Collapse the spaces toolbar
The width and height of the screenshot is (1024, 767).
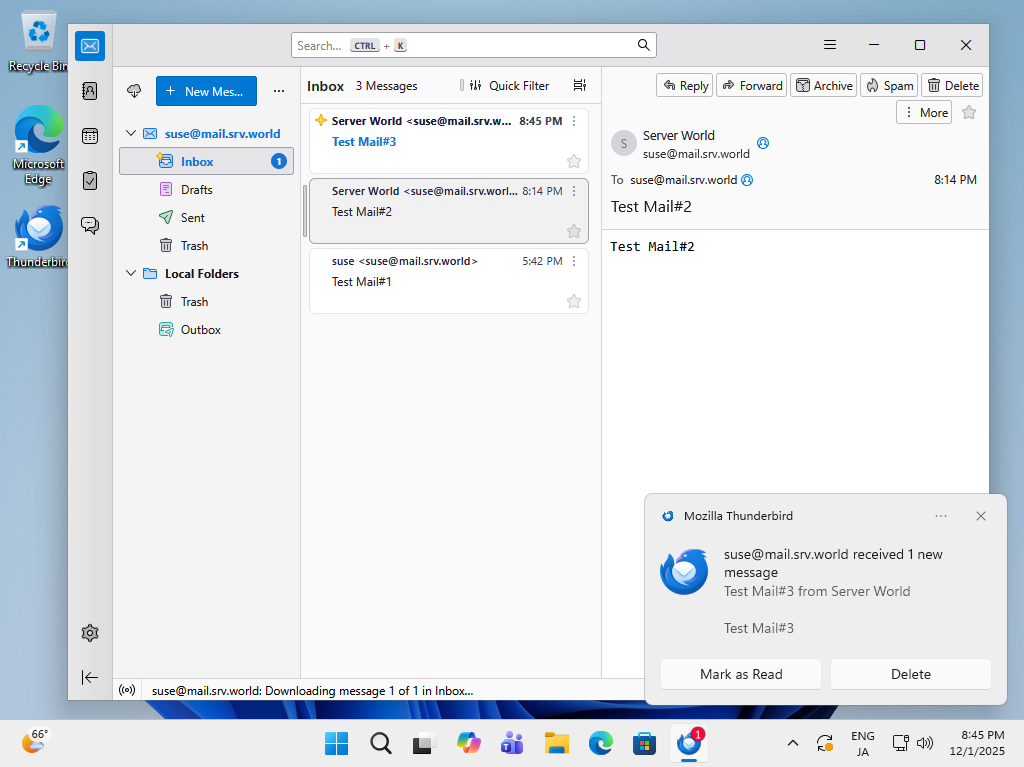90,677
